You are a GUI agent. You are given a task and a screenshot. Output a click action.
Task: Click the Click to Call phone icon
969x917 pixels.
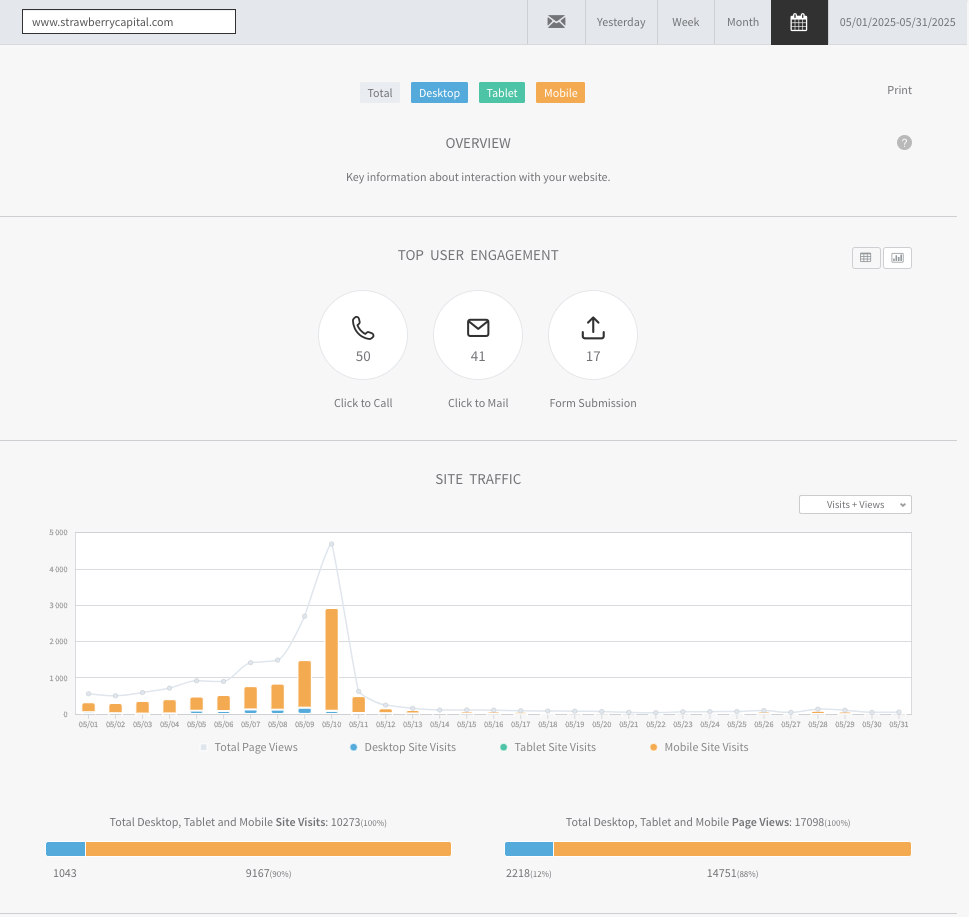(363, 328)
